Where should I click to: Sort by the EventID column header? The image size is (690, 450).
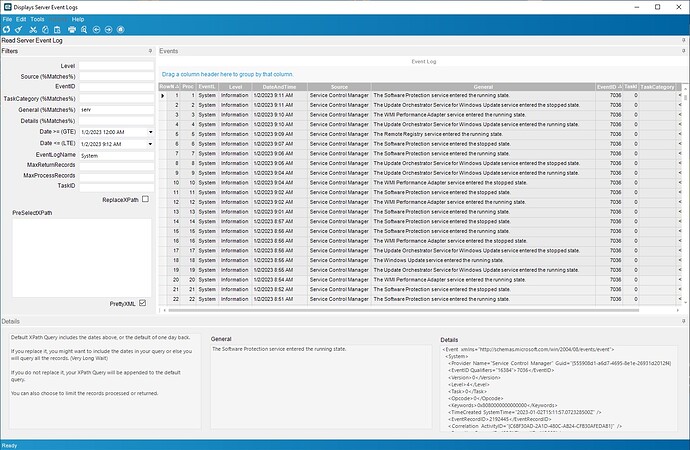pos(609,87)
